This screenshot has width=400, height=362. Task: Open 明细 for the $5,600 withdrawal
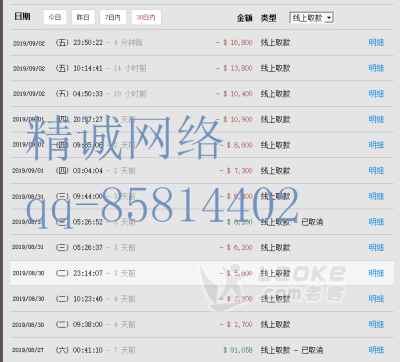pos(376,273)
